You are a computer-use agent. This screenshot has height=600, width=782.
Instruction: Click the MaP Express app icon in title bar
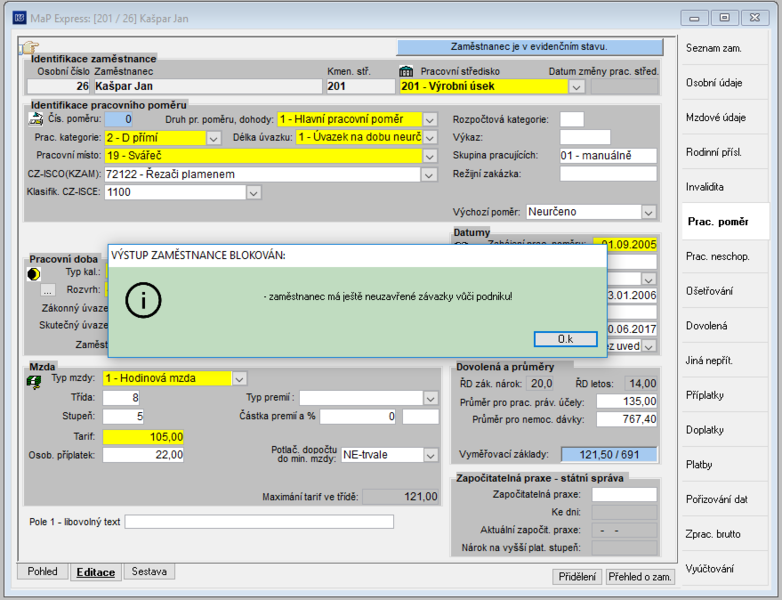(x=19, y=18)
